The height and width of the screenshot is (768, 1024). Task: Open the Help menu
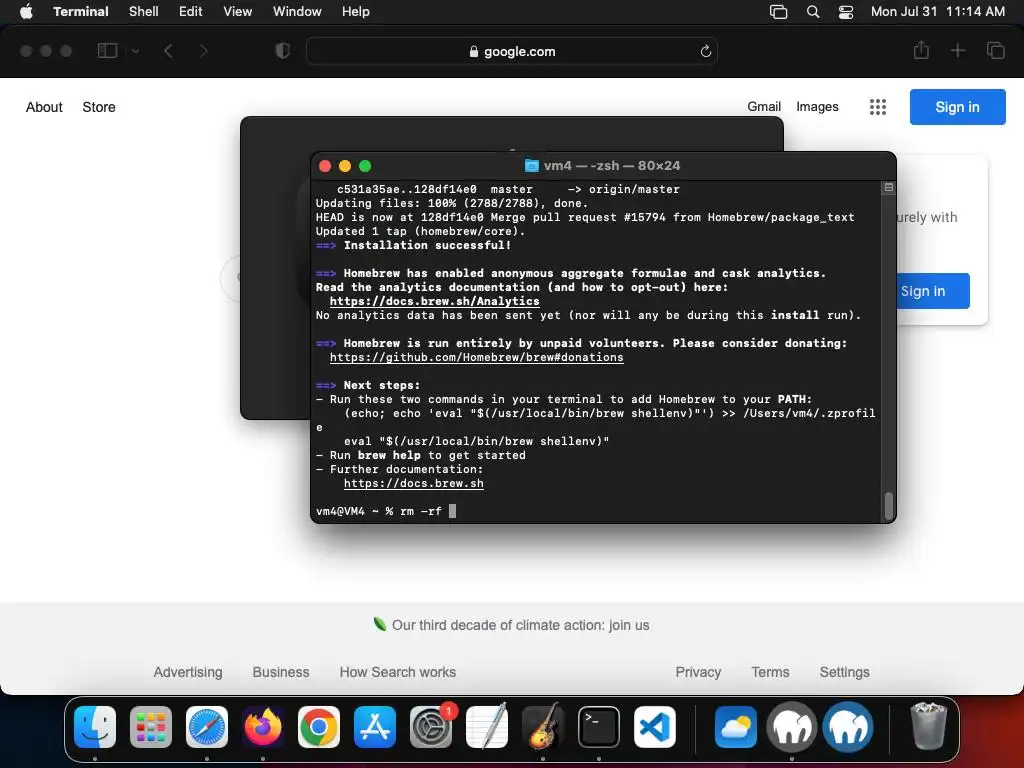click(x=356, y=11)
